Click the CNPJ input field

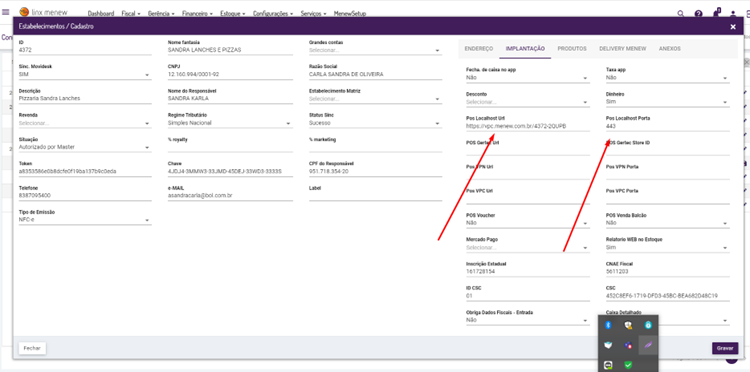click(231, 75)
